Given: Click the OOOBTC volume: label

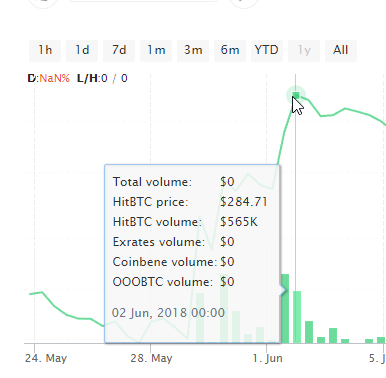Looking at the screenshot, I should pos(163,282).
